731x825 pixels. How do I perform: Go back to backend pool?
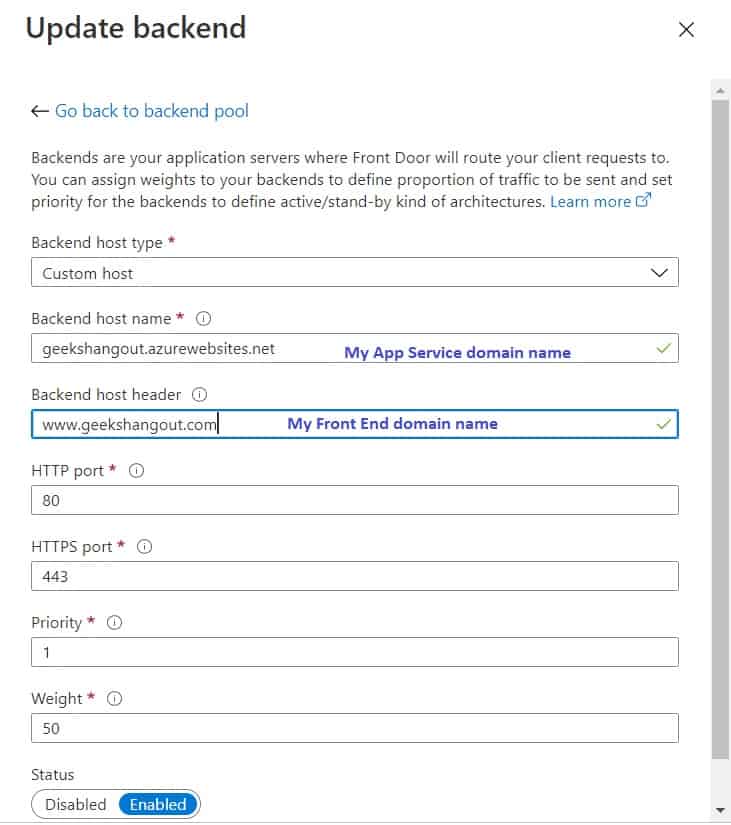pos(152,111)
